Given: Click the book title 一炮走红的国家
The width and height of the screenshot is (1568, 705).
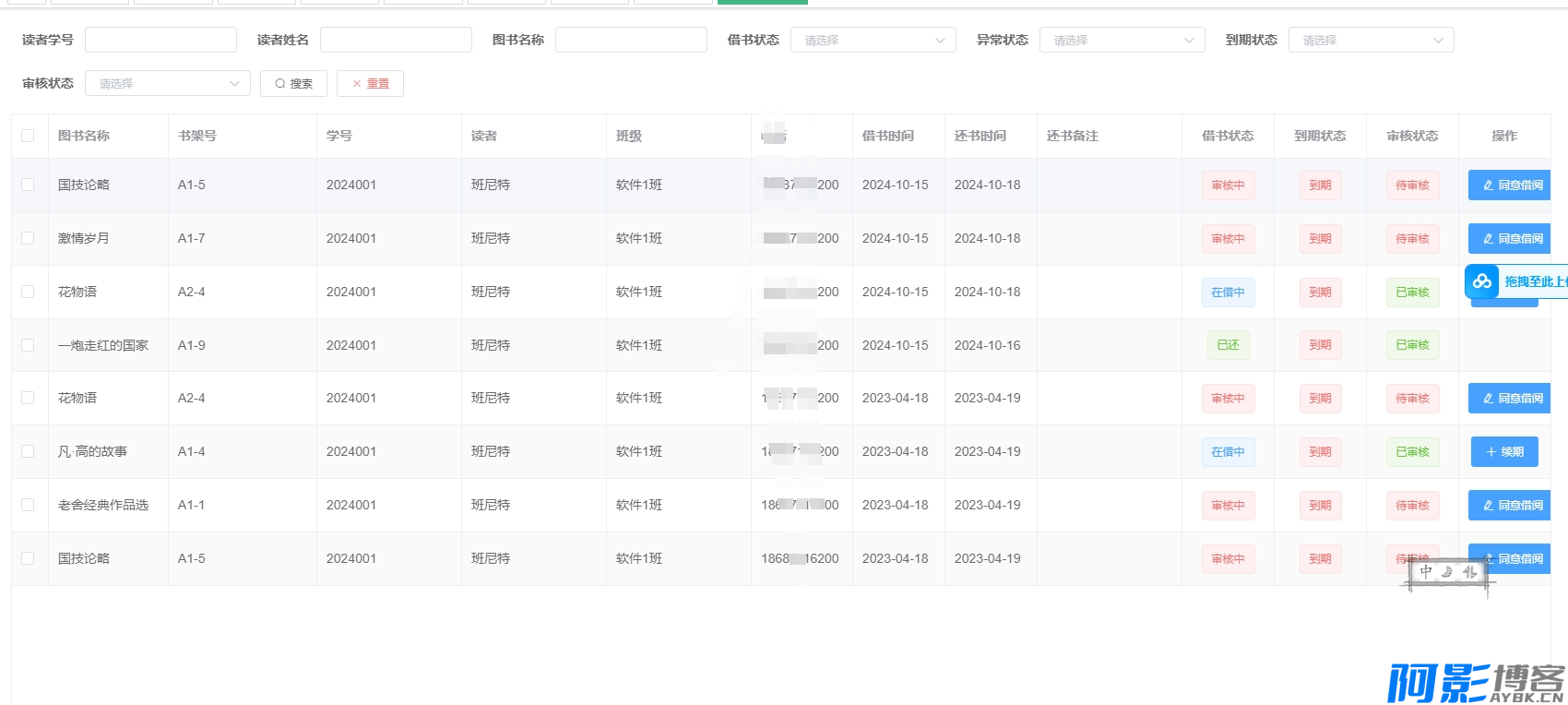Looking at the screenshot, I should click(x=103, y=345).
